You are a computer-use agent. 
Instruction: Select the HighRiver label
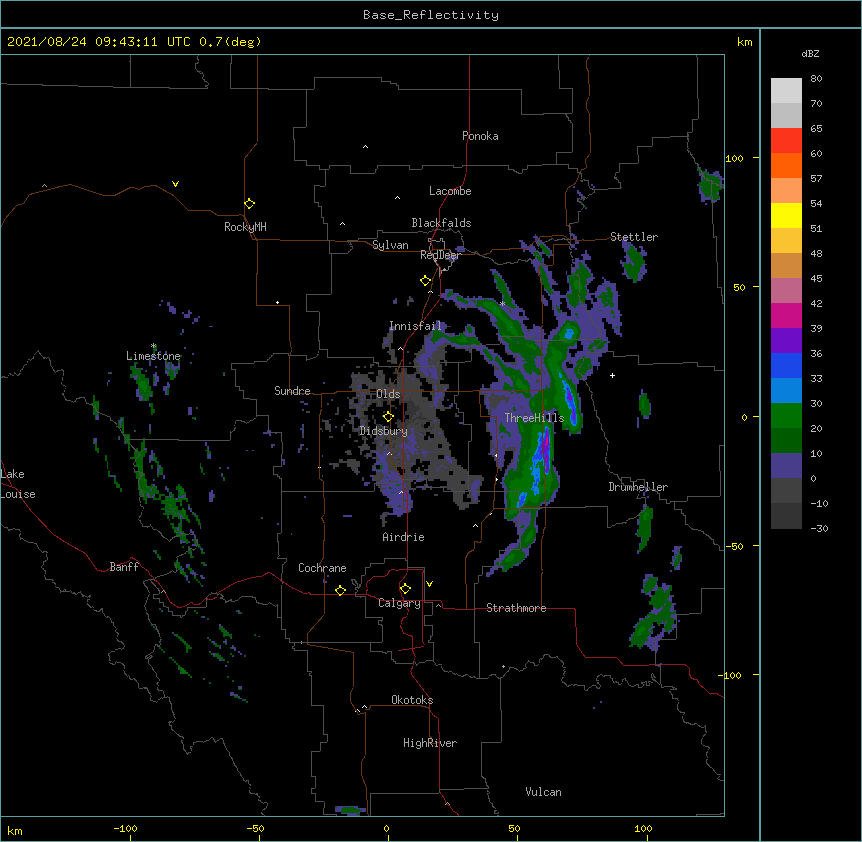tap(430, 743)
